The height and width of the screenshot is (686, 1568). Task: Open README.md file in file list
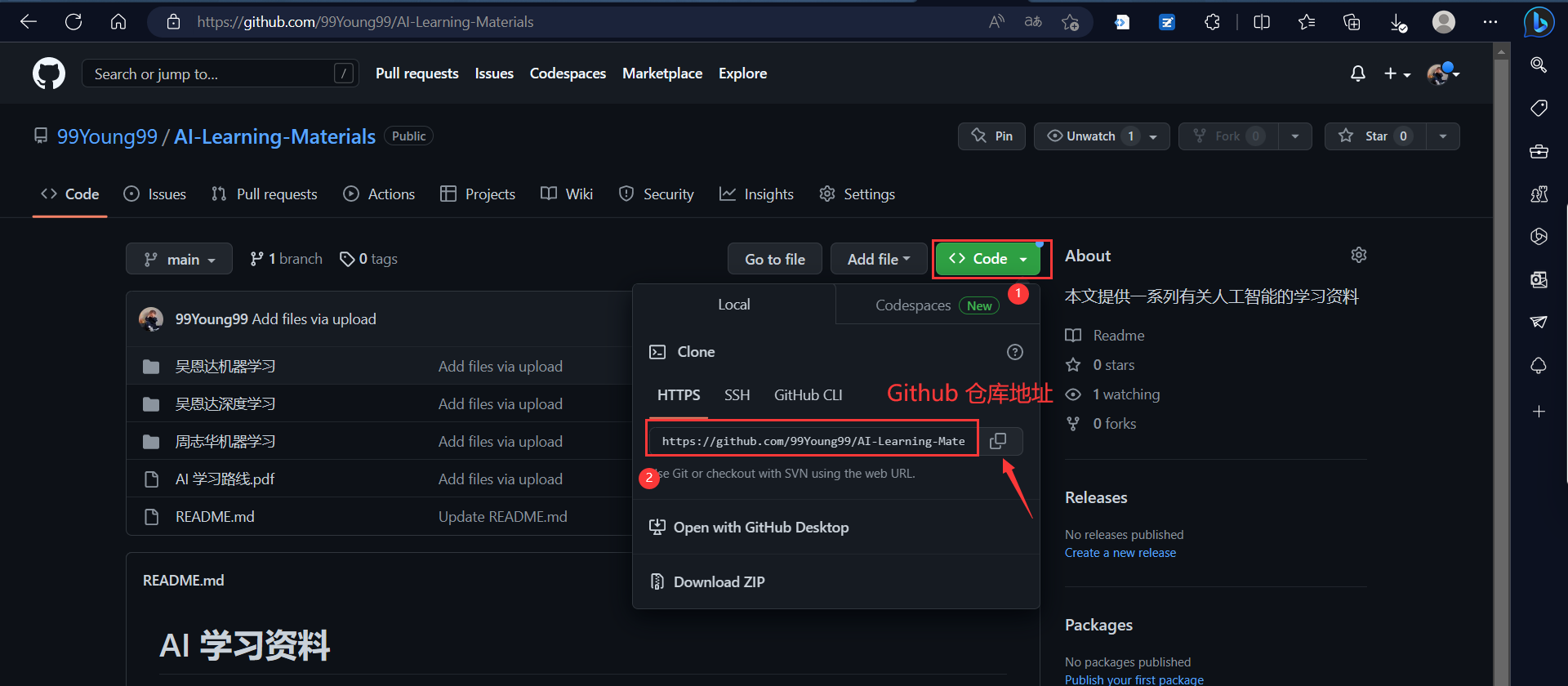click(215, 517)
